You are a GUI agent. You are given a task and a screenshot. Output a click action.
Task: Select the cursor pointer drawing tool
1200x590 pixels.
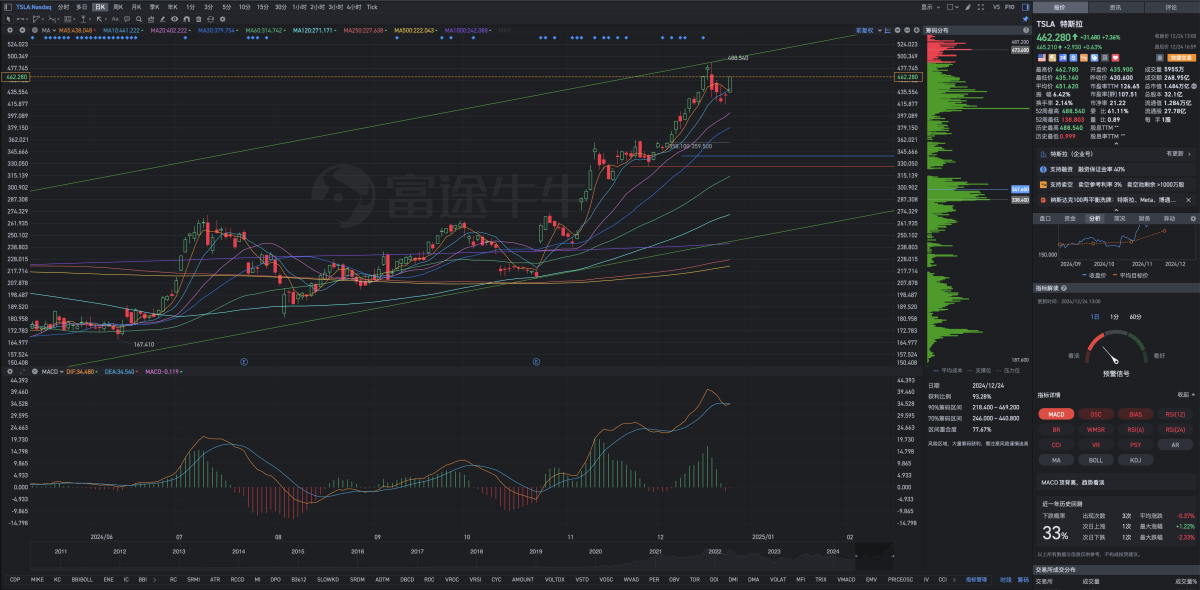pyautogui.click(x=8, y=19)
